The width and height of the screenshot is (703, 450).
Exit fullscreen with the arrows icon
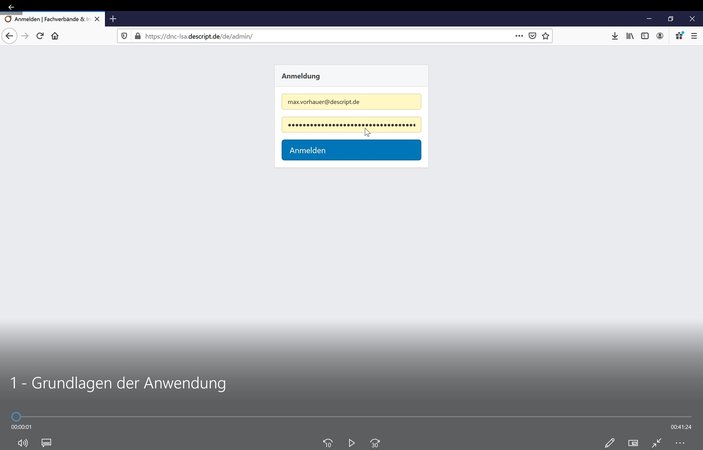pyautogui.click(x=656, y=443)
